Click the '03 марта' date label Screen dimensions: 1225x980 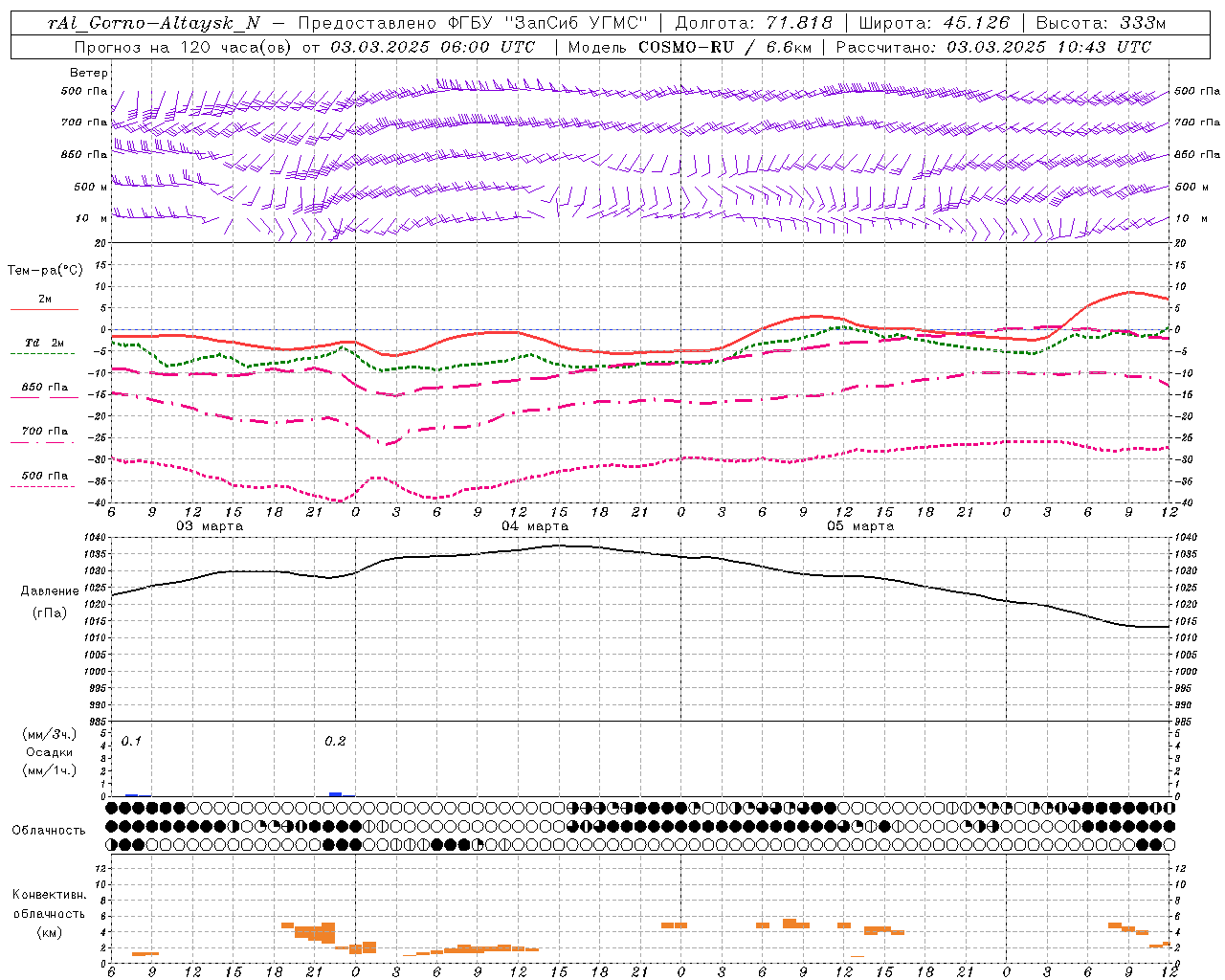pos(210,526)
